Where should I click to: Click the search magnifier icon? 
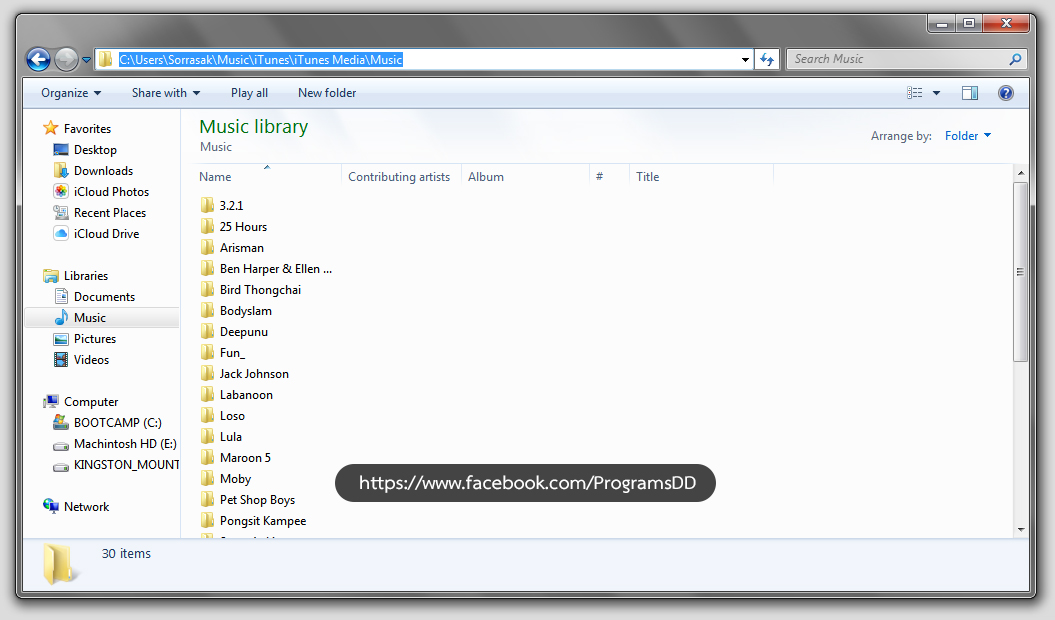[x=1016, y=60]
